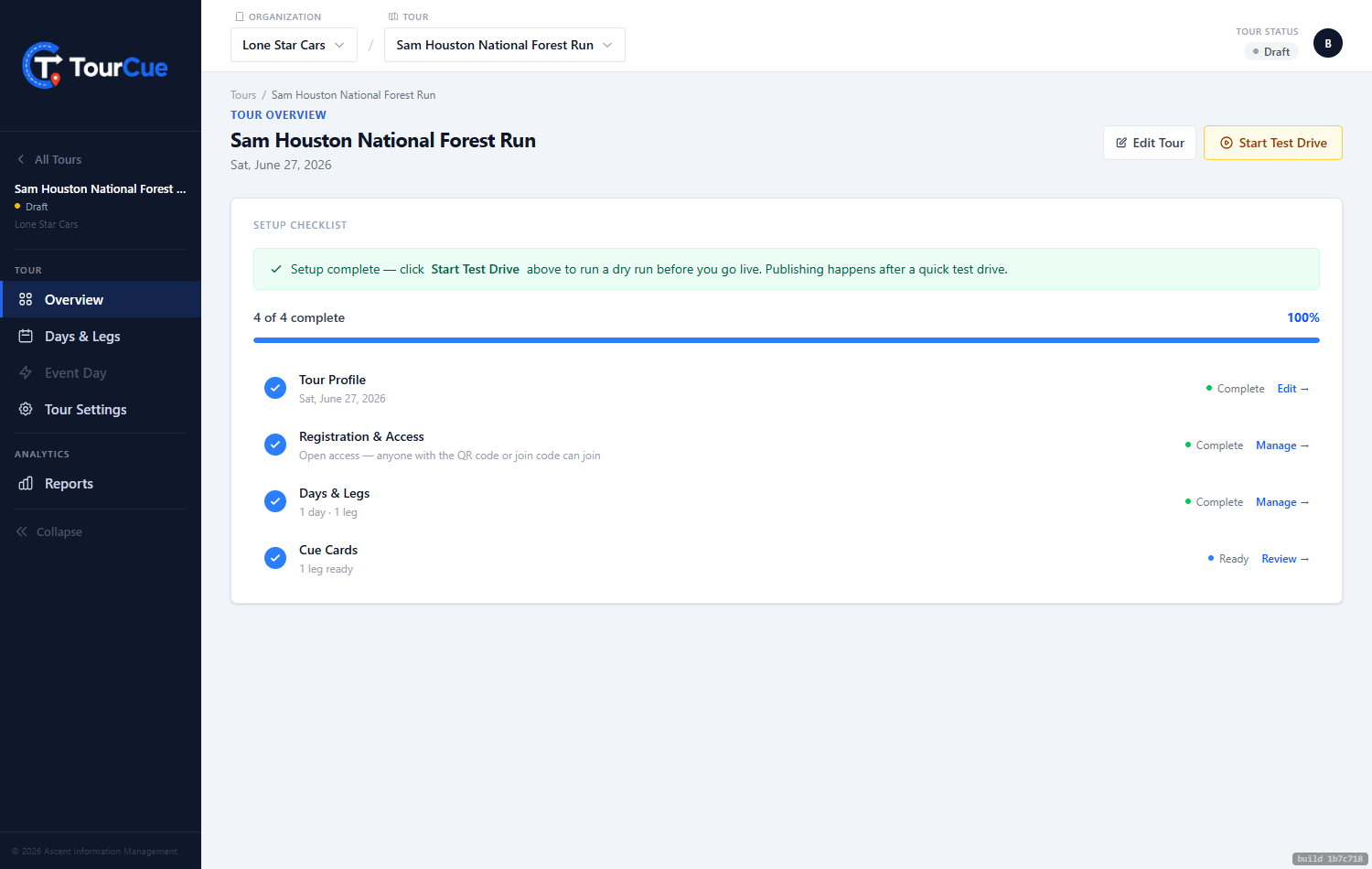This screenshot has width=1372, height=869.
Task: Click the setup progress bar
Action: click(x=787, y=340)
